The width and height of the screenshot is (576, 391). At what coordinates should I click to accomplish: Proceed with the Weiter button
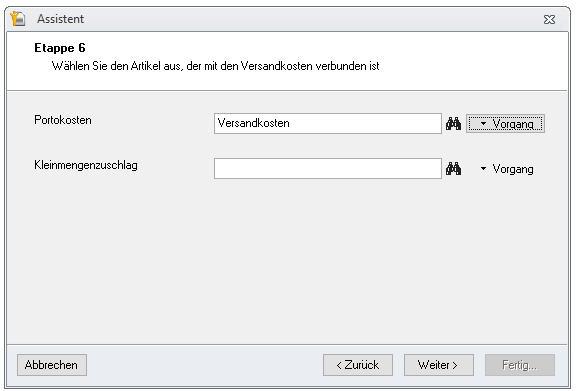tap(439, 365)
